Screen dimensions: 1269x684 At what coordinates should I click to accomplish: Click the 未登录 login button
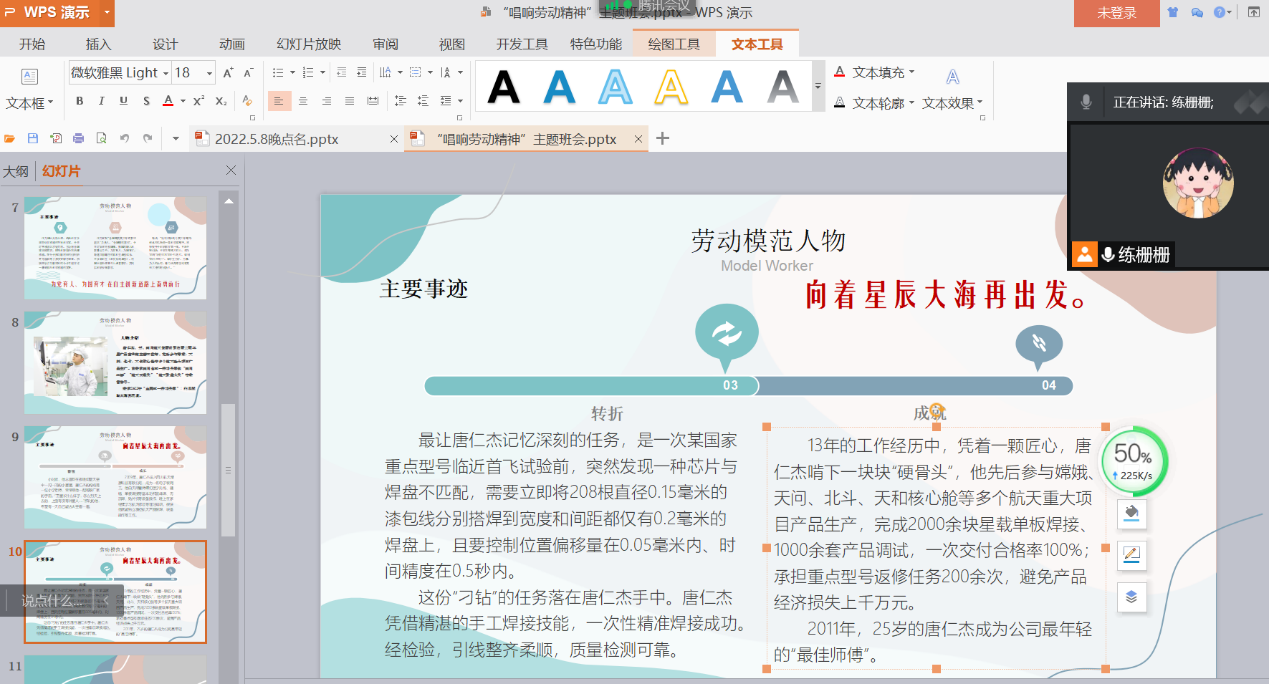coord(1116,13)
